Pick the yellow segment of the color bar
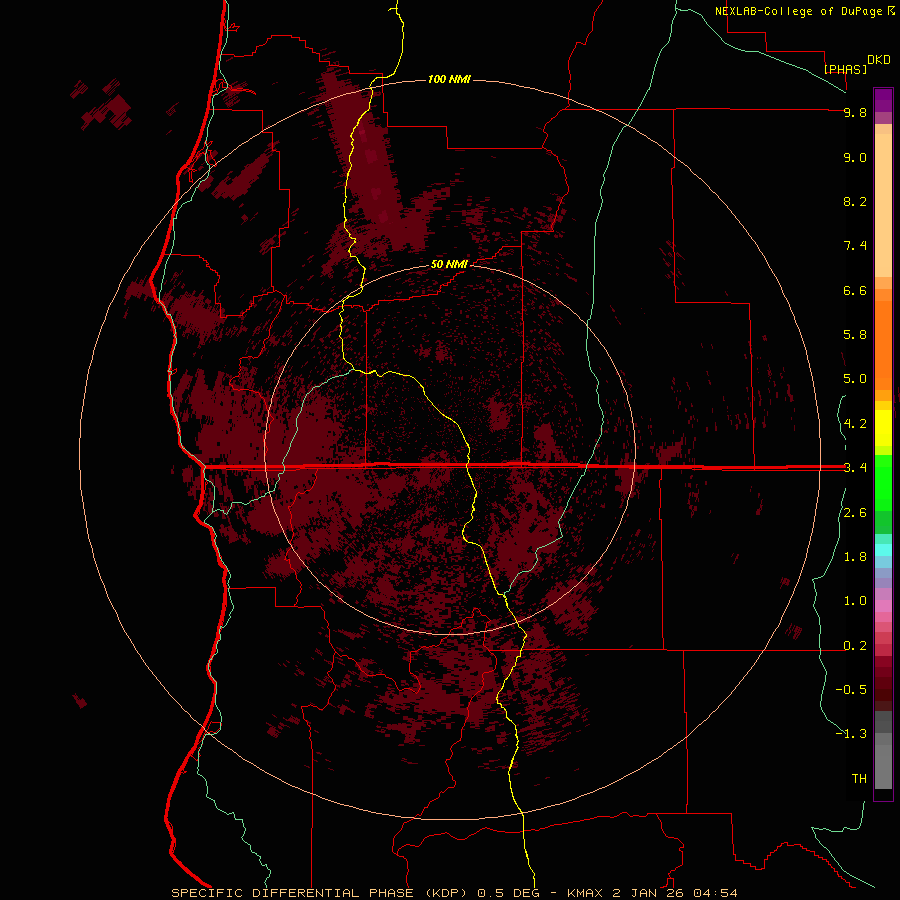The width and height of the screenshot is (900, 900). [883, 428]
